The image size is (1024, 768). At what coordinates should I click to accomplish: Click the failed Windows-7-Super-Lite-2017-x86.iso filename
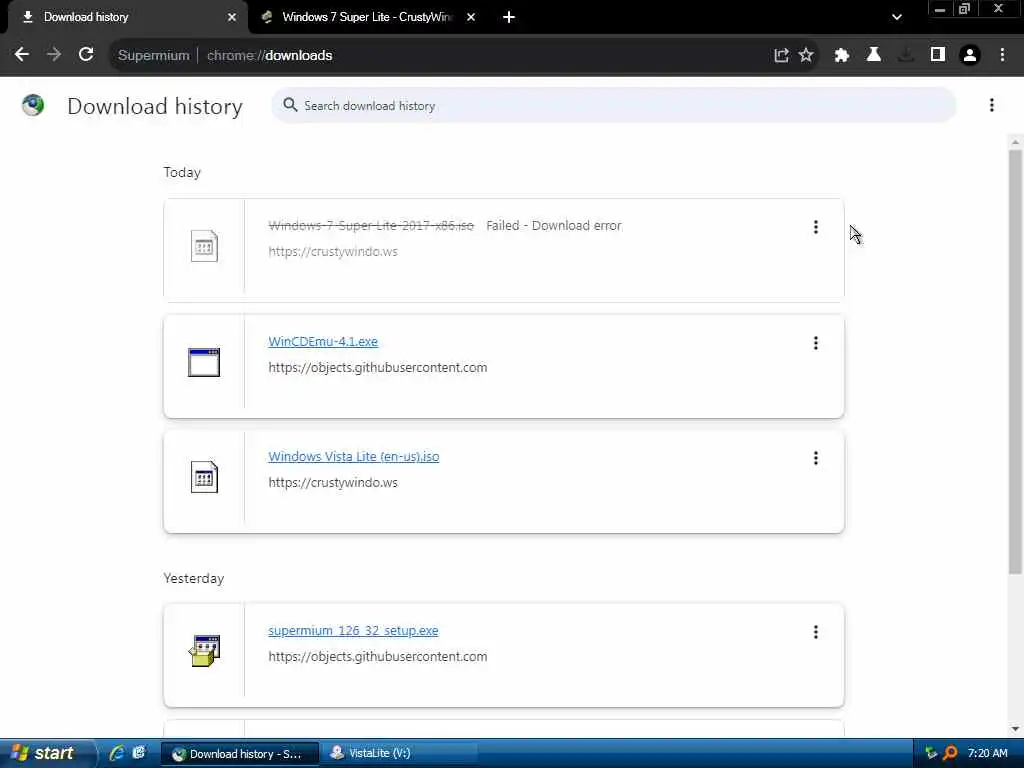[371, 225]
